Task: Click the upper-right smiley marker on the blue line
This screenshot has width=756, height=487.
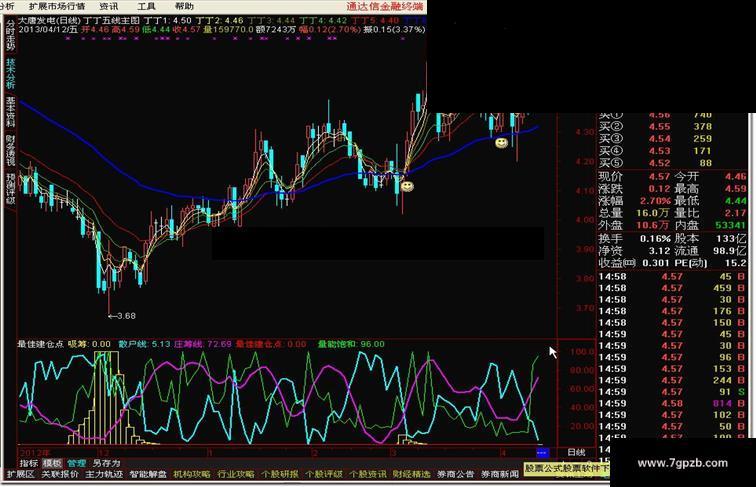Action: pos(501,143)
